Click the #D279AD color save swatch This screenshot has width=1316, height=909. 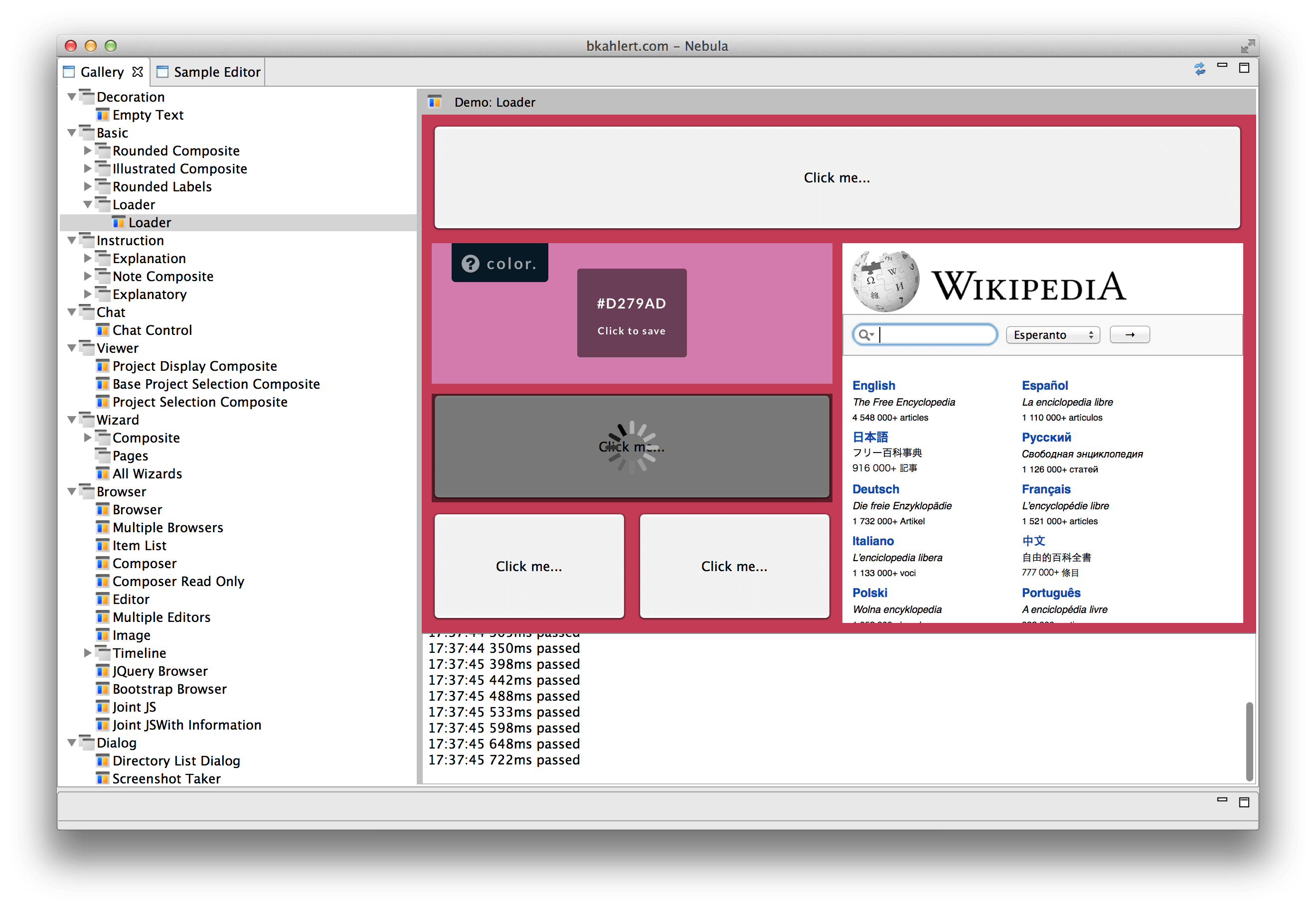pos(631,313)
